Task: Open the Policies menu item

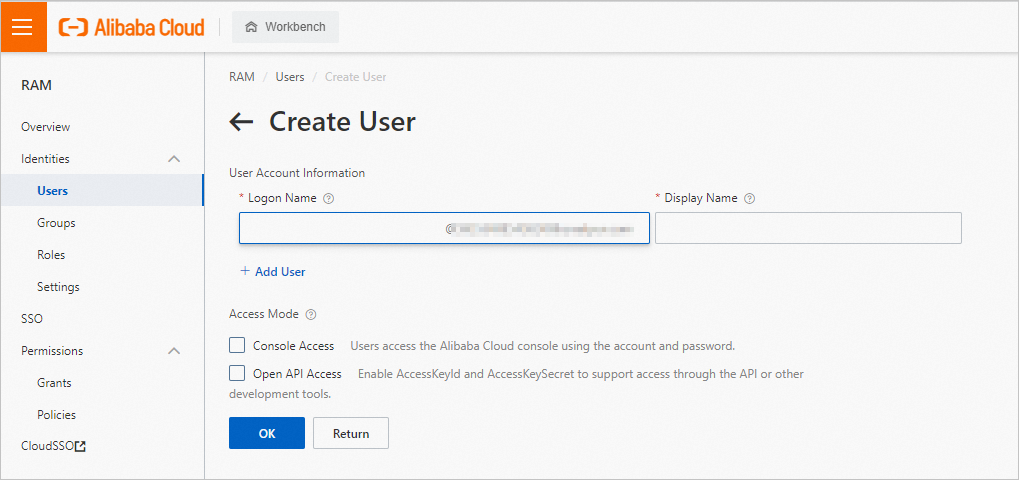Action: (56, 415)
